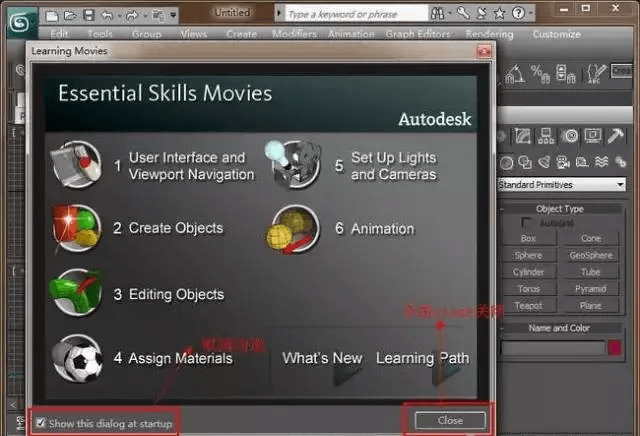The image size is (640, 436).
Task: Open the 3ds Max application menu logo
Action: (20, 23)
